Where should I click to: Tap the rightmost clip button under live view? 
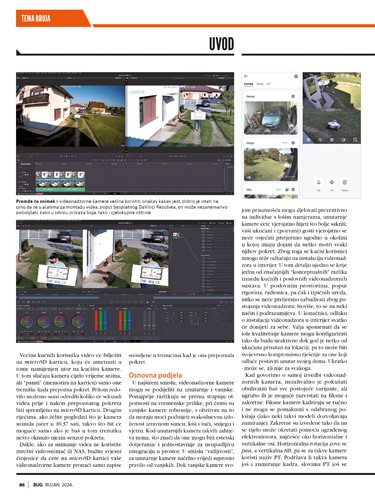(345, 183)
